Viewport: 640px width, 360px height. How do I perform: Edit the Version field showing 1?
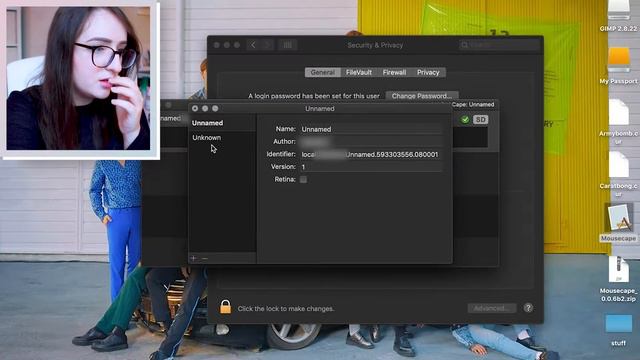click(371, 167)
